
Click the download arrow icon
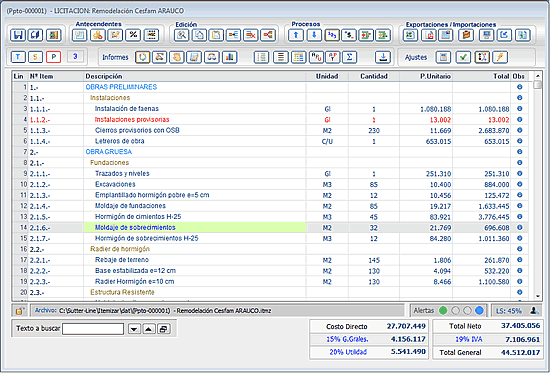383,57
